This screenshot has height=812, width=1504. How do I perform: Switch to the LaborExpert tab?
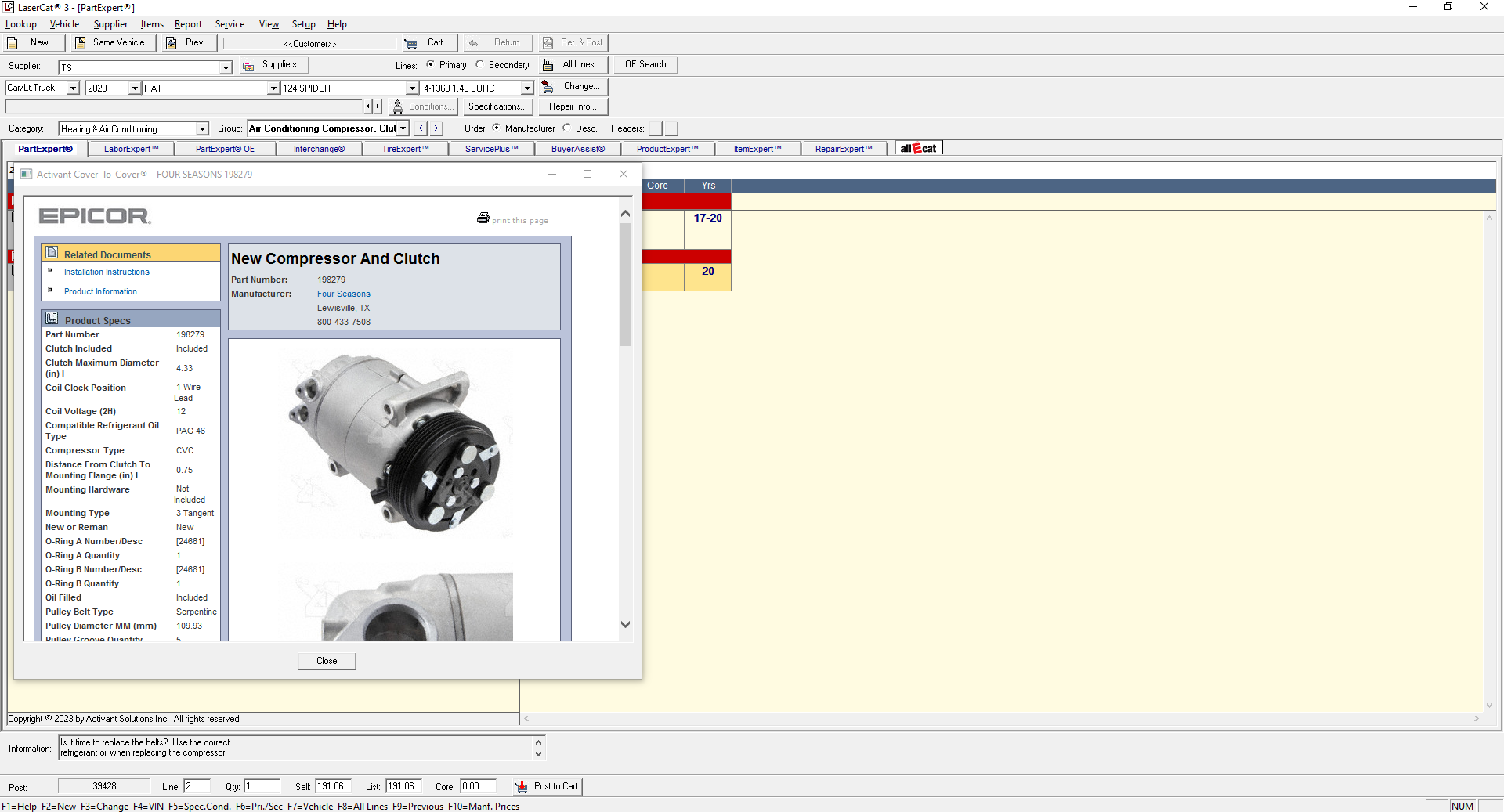(x=131, y=149)
